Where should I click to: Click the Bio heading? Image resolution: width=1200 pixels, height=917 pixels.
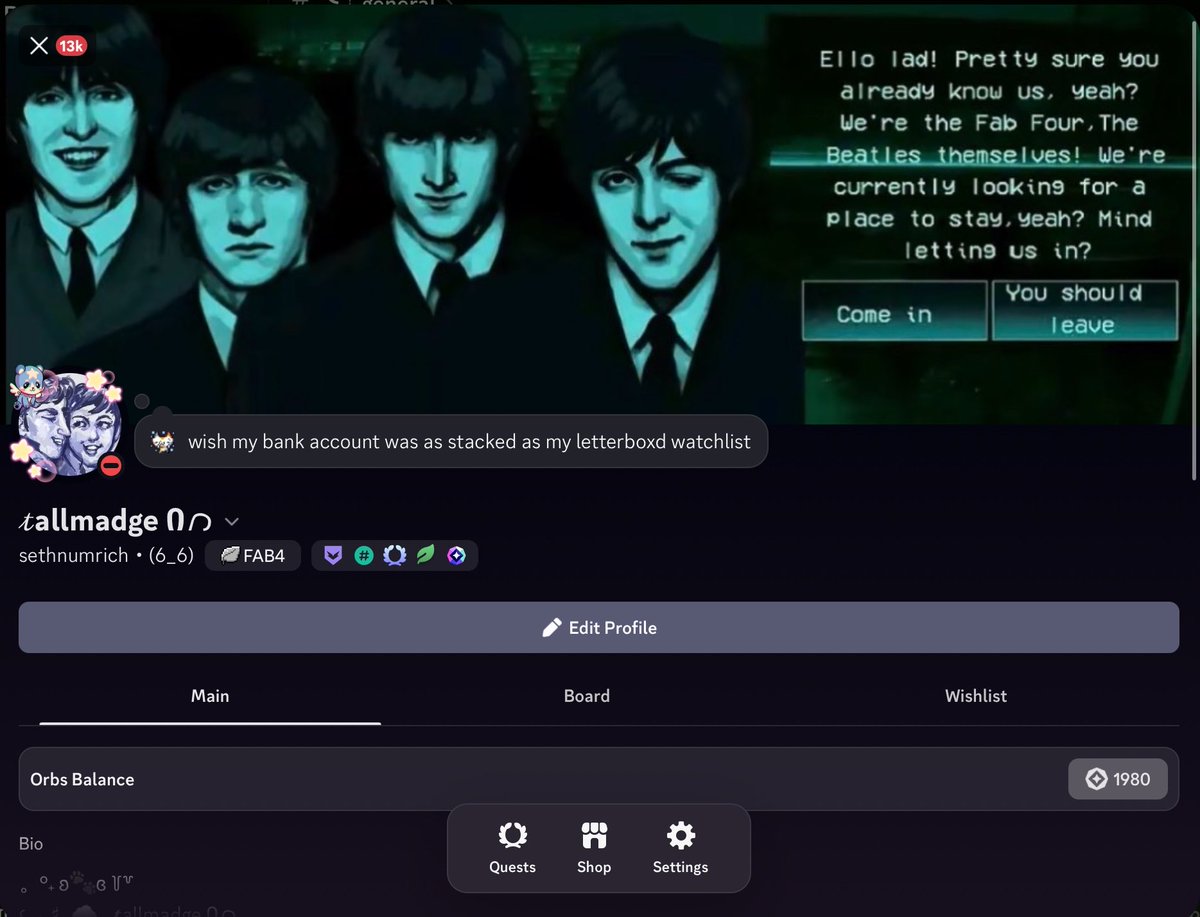coord(31,844)
